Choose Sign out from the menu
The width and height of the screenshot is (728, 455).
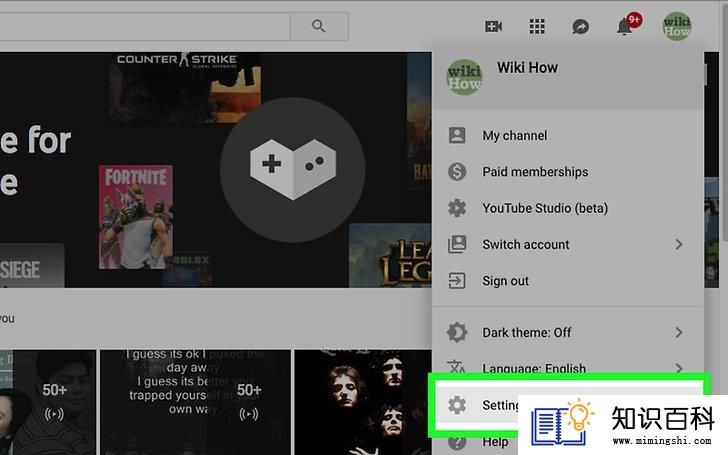(568, 281)
